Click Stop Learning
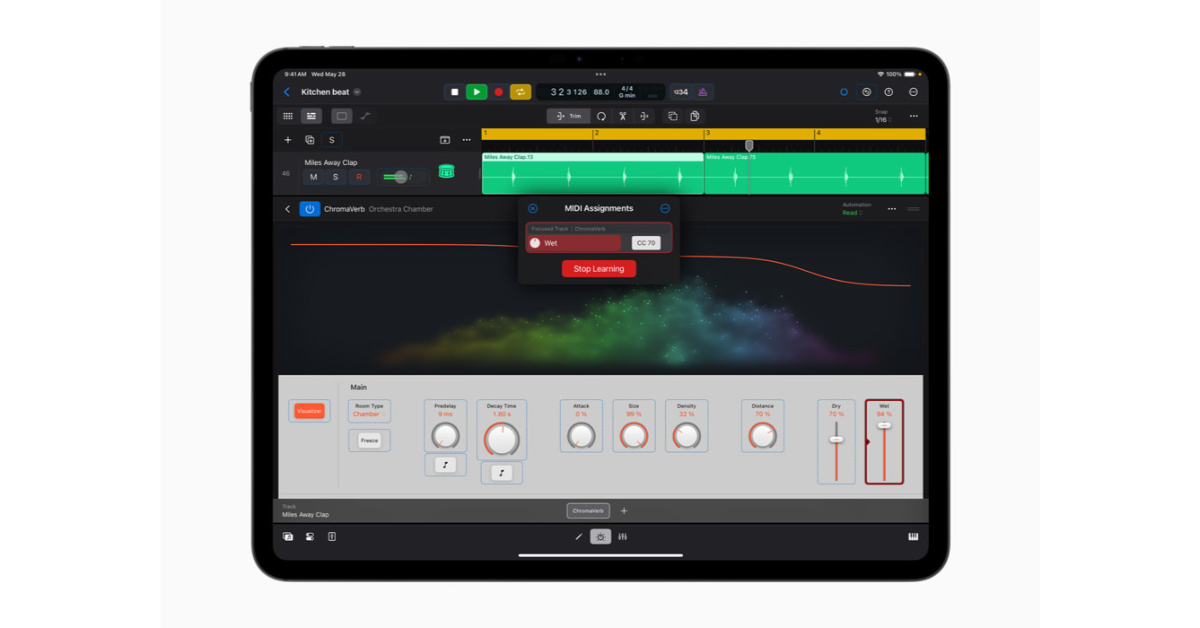This screenshot has width=1200, height=628. point(599,269)
